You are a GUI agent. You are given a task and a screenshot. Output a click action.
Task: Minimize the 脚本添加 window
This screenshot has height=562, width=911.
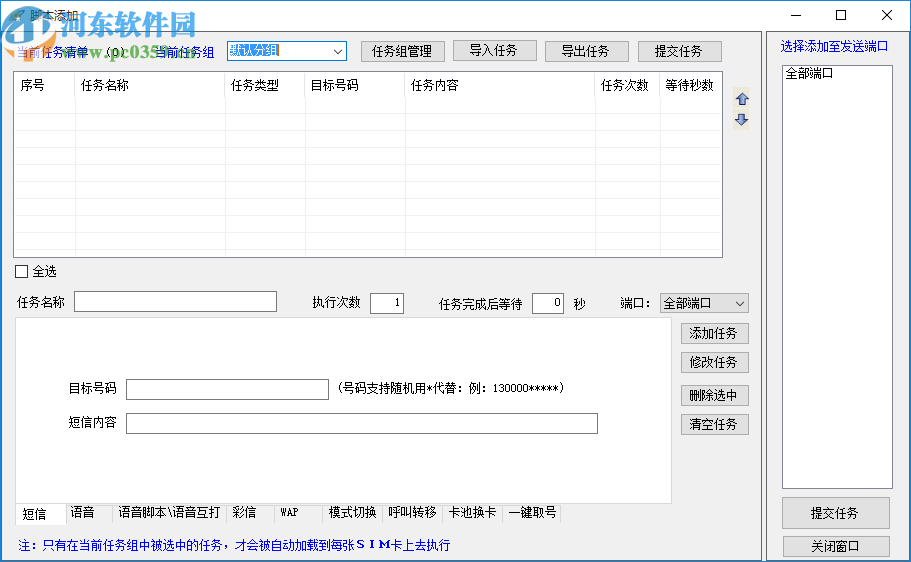796,15
